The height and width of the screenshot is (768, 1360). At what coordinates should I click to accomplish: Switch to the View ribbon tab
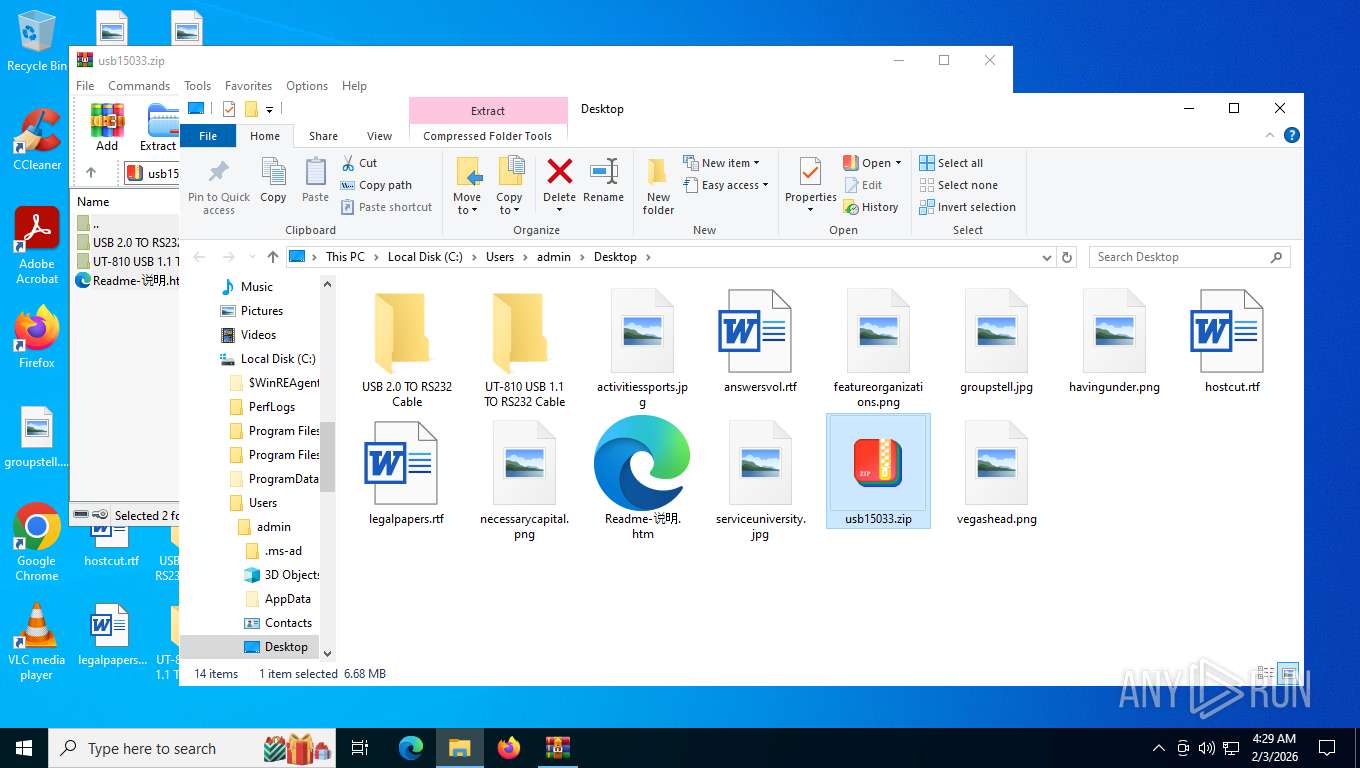(x=379, y=136)
